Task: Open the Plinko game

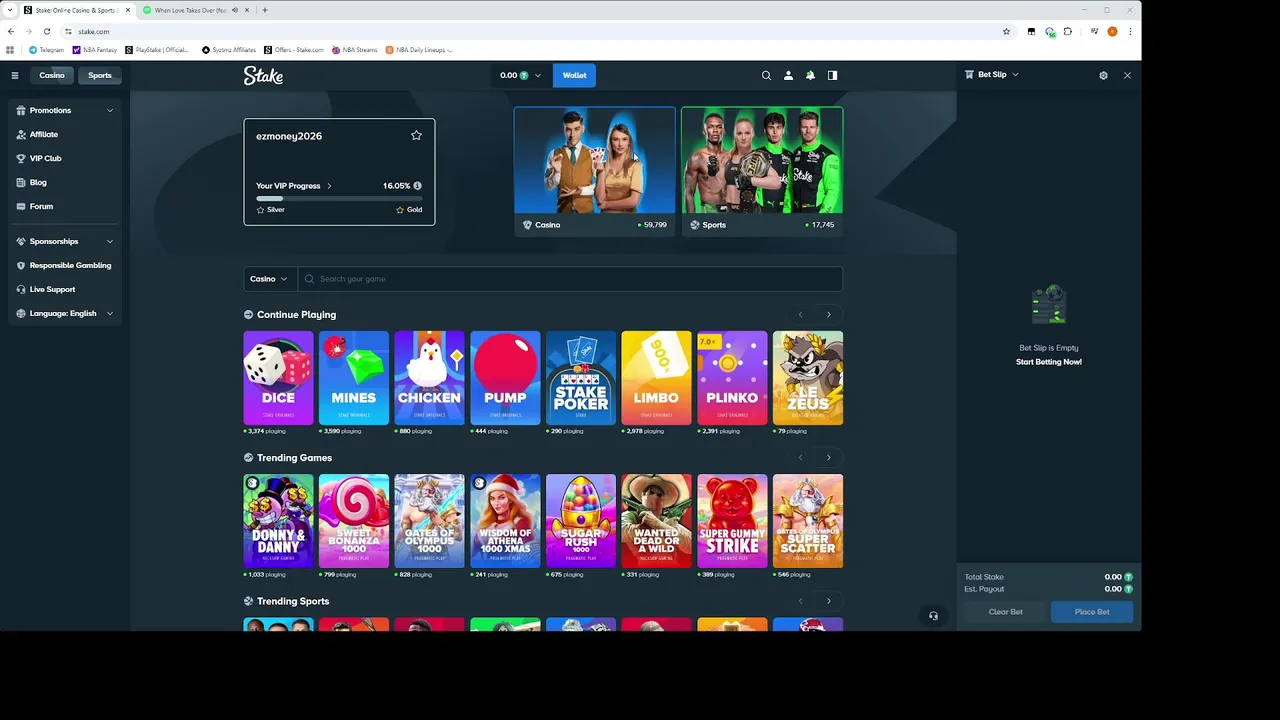Action: tap(732, 378)
